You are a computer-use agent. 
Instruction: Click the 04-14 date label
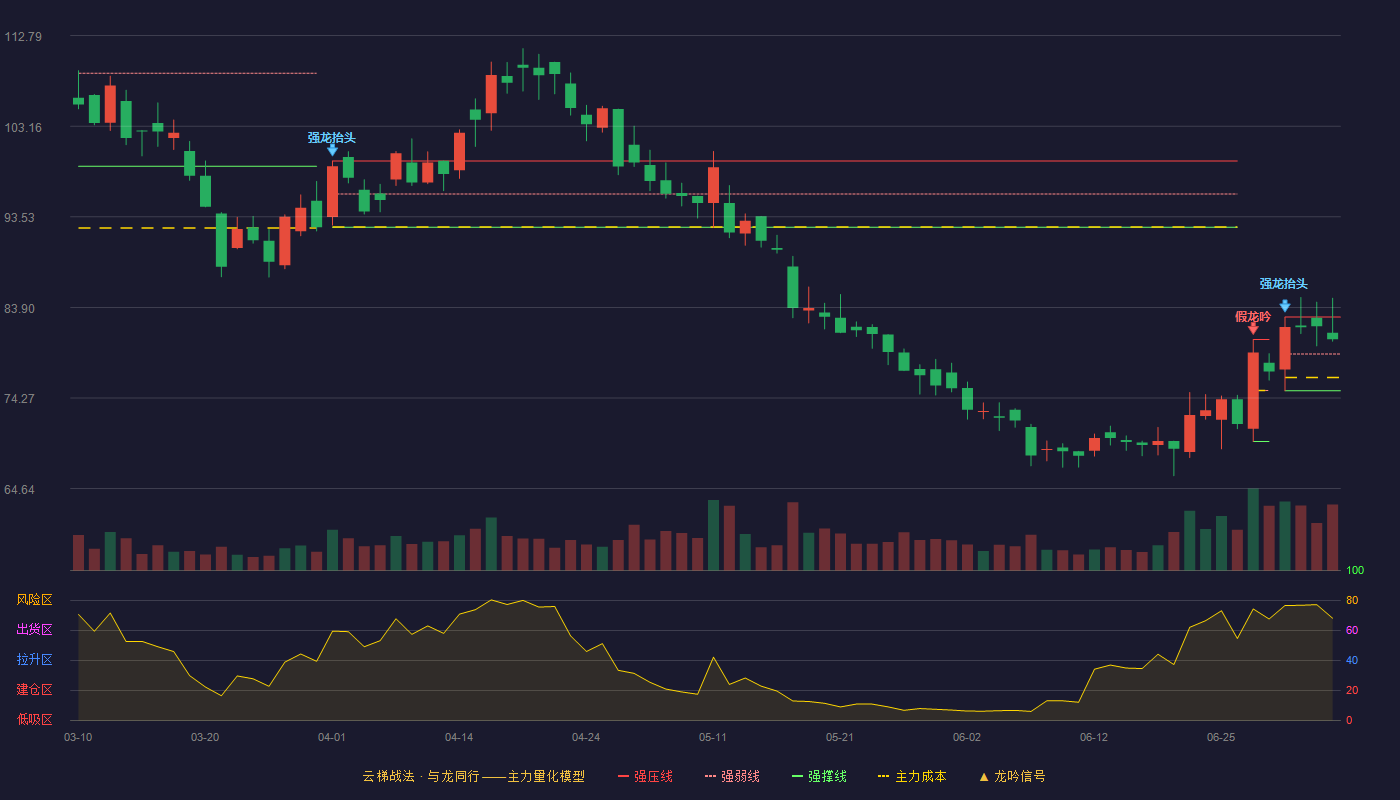coord(459,737)
